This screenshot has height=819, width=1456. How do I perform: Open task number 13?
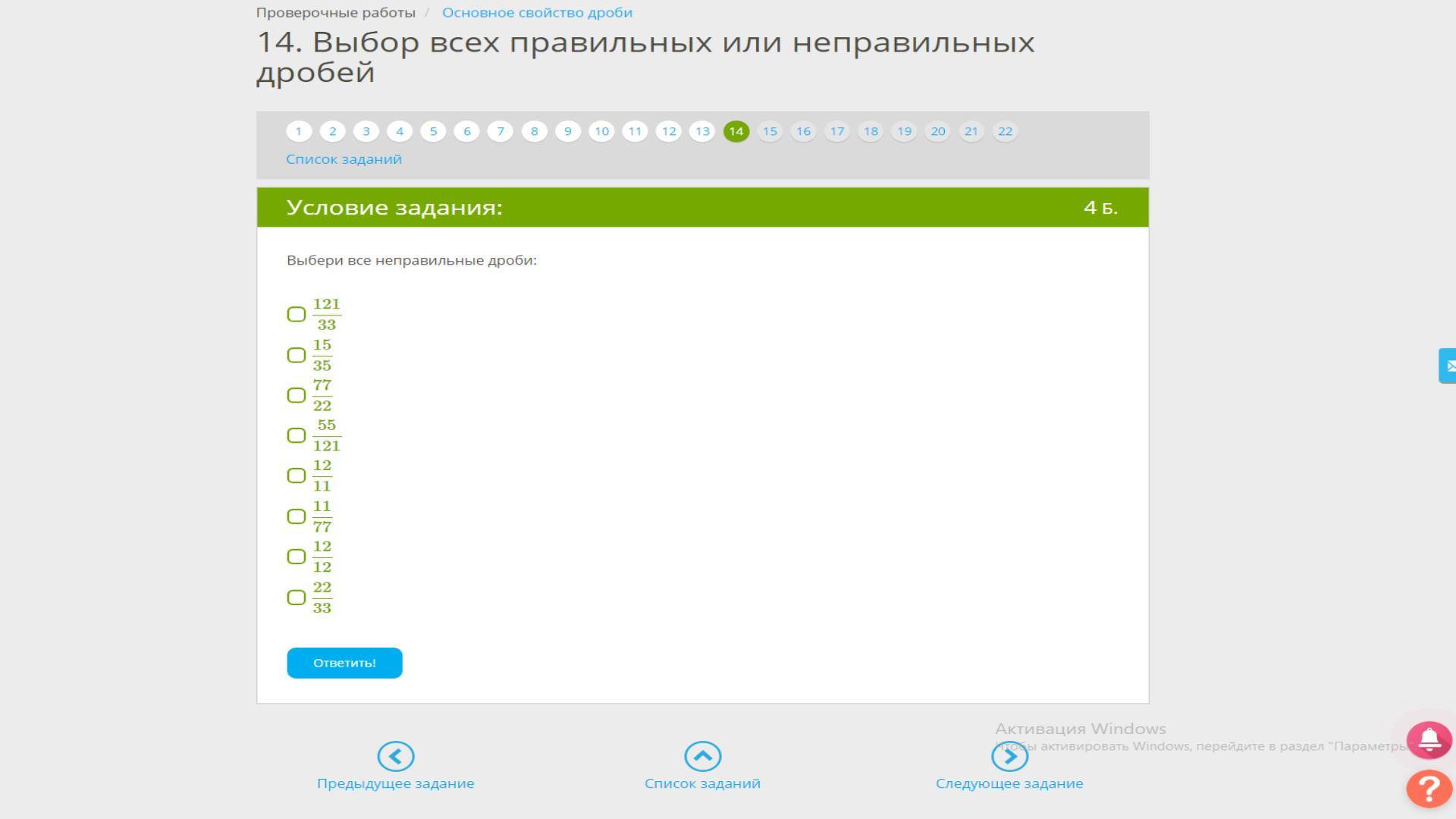(702, 131)
